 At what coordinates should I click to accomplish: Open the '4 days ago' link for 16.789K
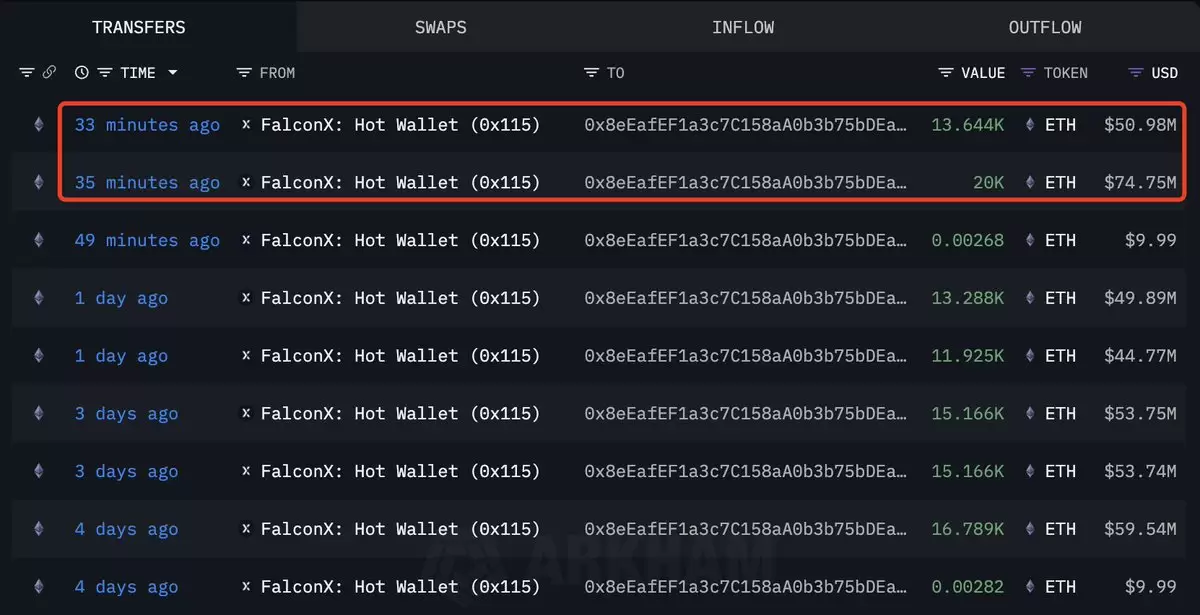(x=126, y=530)
